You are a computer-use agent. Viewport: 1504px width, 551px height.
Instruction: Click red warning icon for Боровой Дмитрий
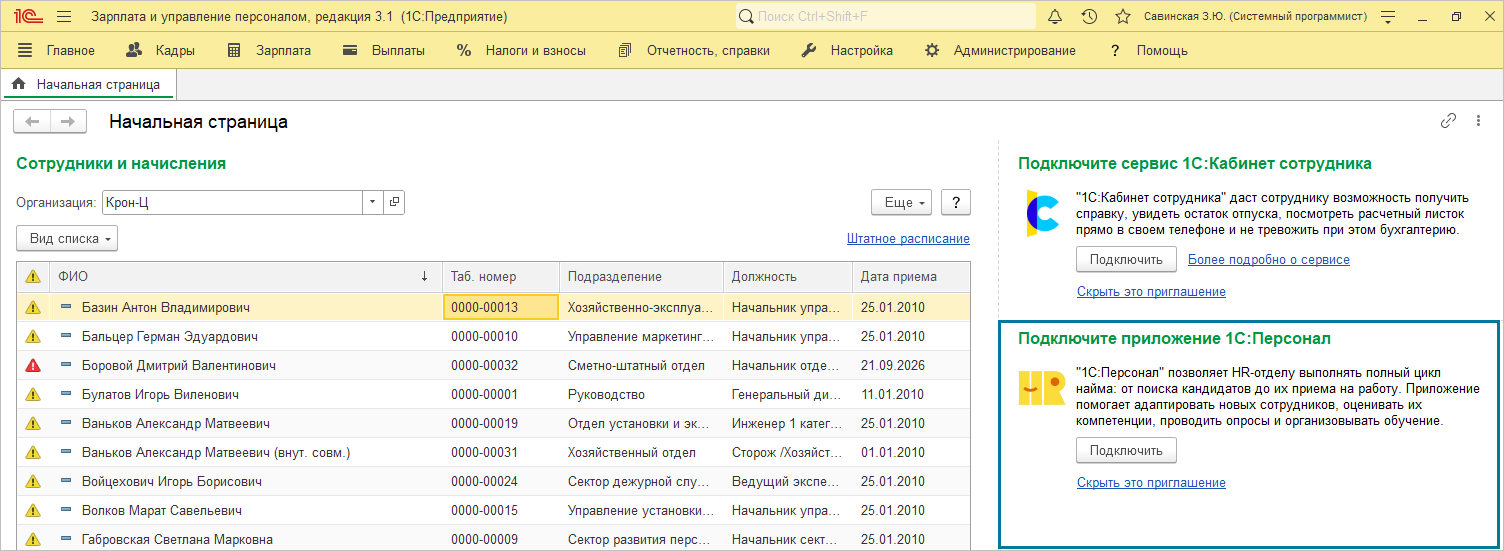pos(33,366)
